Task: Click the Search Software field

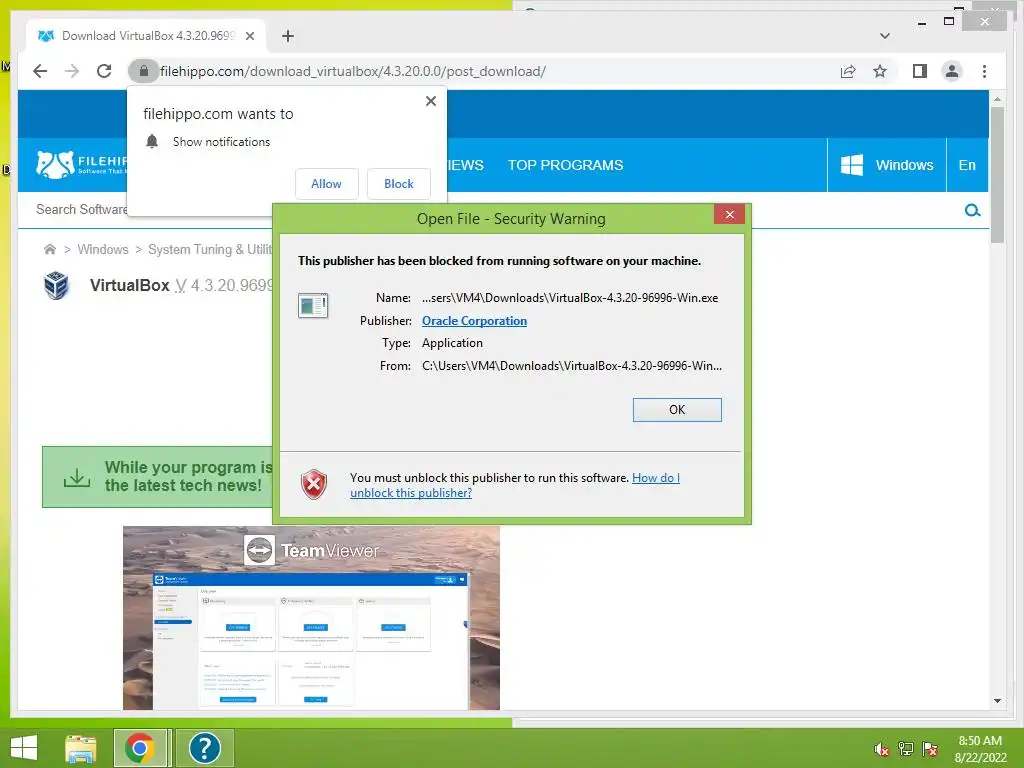Action: pyautogui.click(x=82, y=210)
